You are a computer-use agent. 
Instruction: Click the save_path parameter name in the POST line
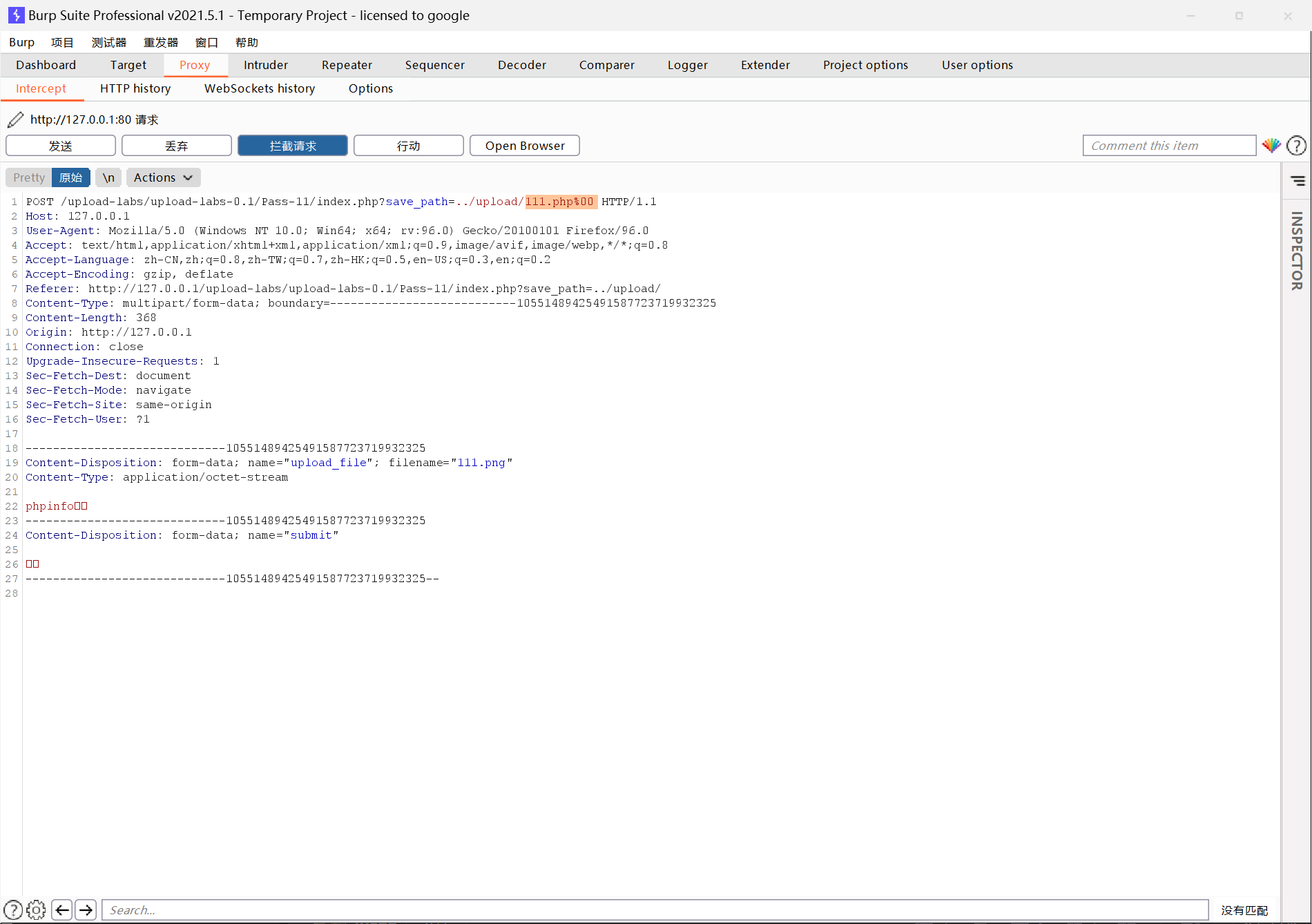coord(416,202)
